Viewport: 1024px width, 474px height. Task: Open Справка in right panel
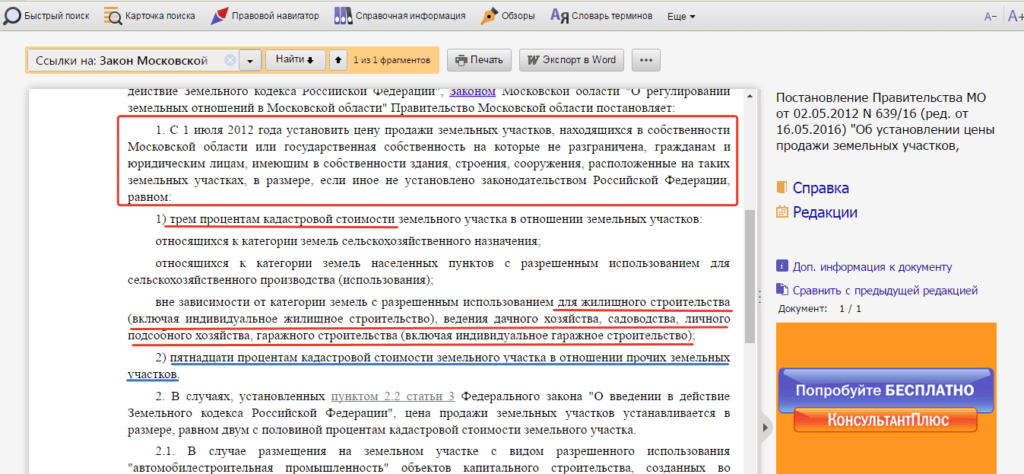821,189
